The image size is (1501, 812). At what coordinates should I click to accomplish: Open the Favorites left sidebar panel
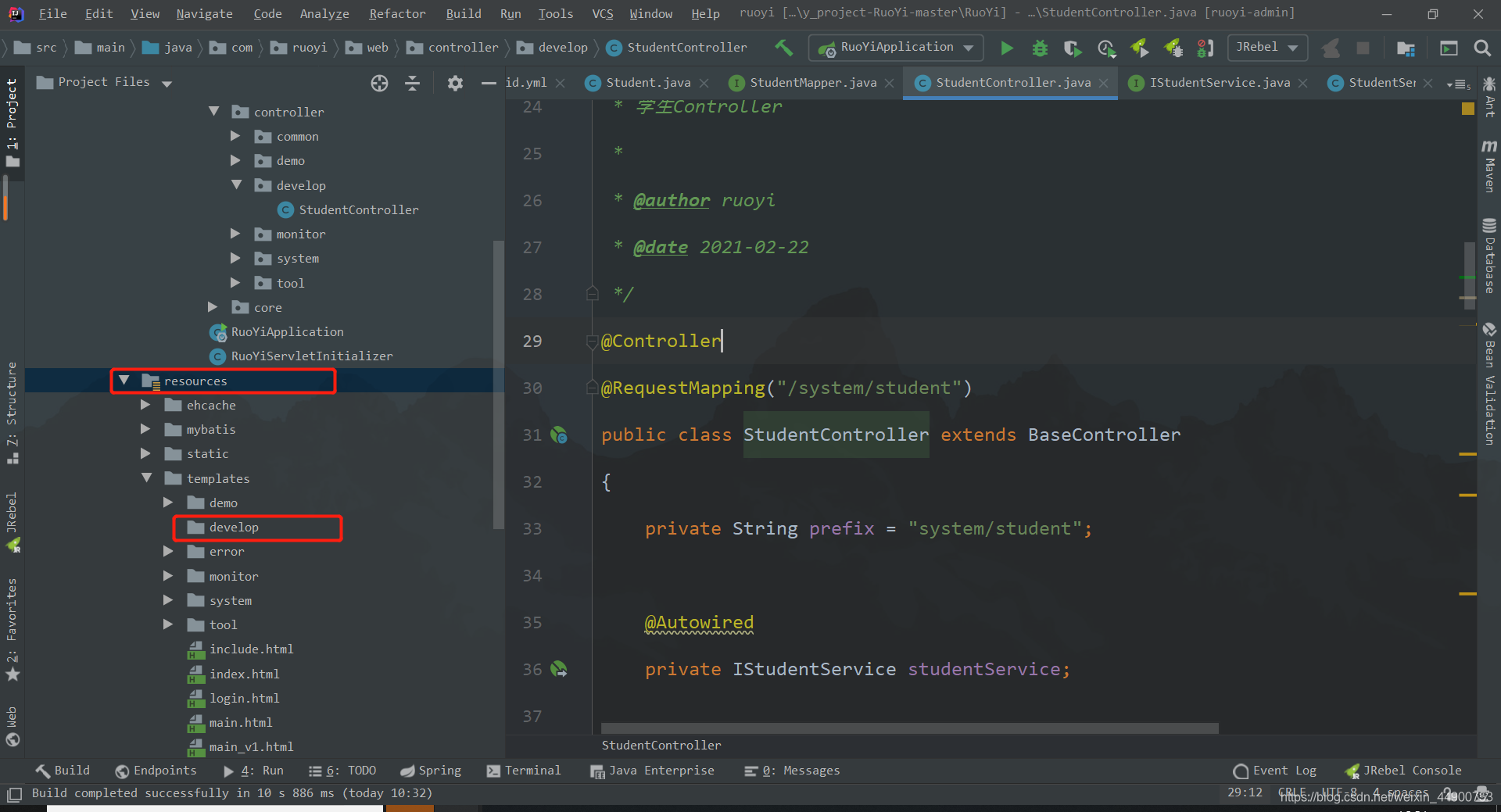pyautogui.click(x=13, y=629)
